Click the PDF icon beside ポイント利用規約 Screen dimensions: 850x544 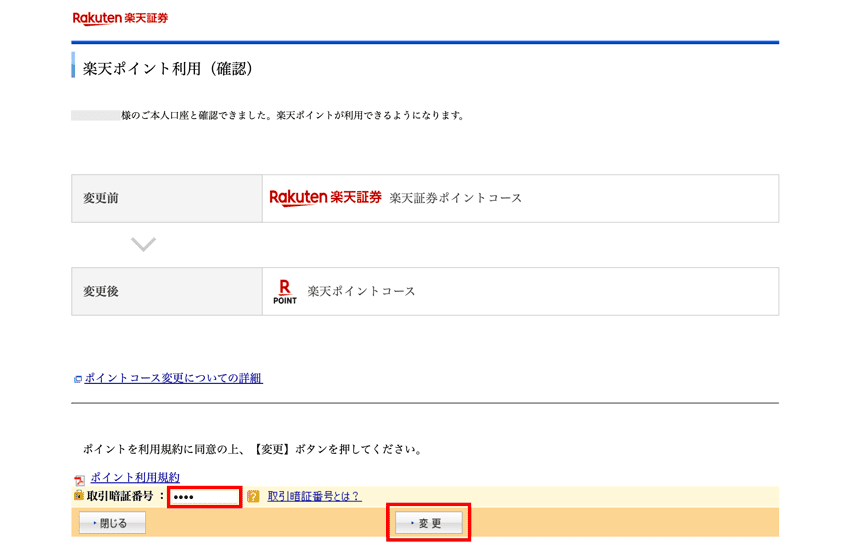click(x=80, y=480)
